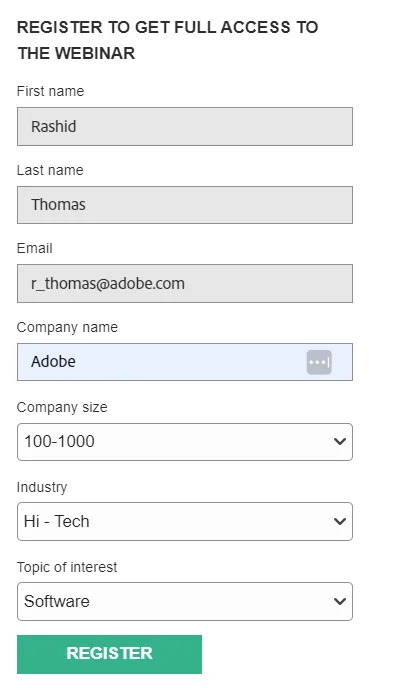Click the Last name field containing Thomas
The width and height of the screenshot is (393, 694).
[185, 205]
